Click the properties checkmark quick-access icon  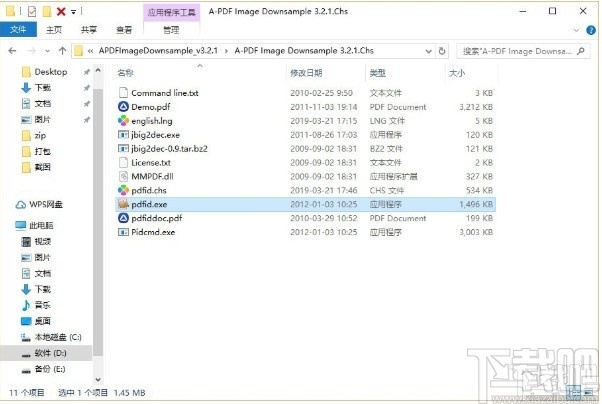point(32,12)
